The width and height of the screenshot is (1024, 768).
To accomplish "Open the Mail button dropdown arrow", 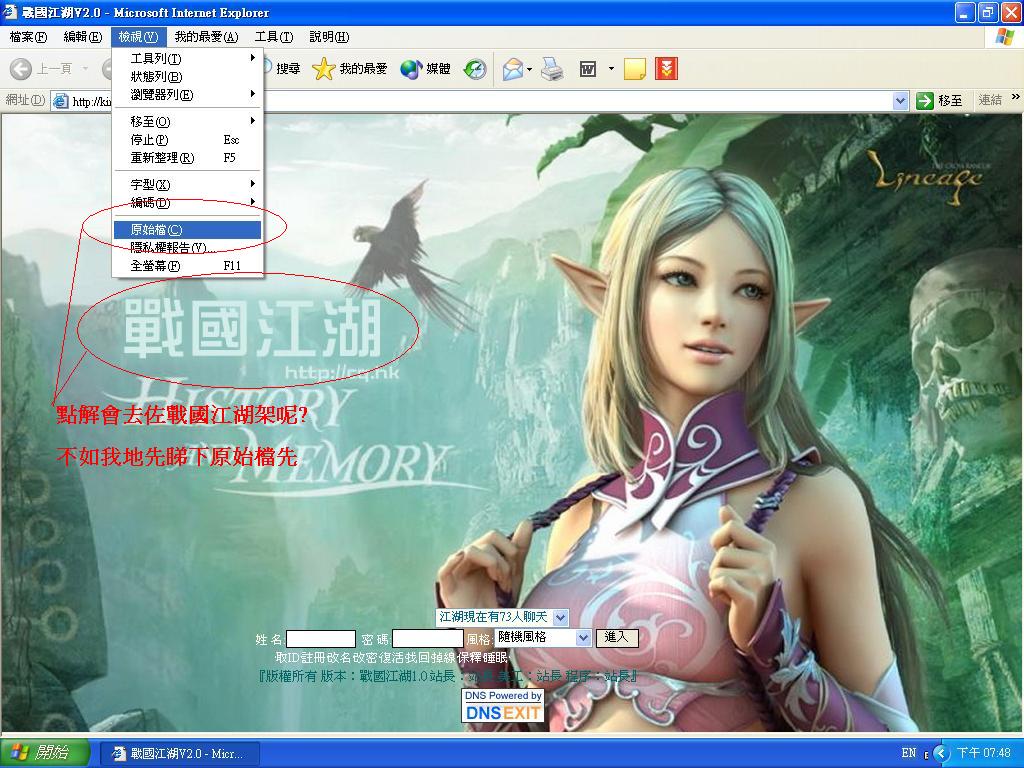I will point(529,69).
